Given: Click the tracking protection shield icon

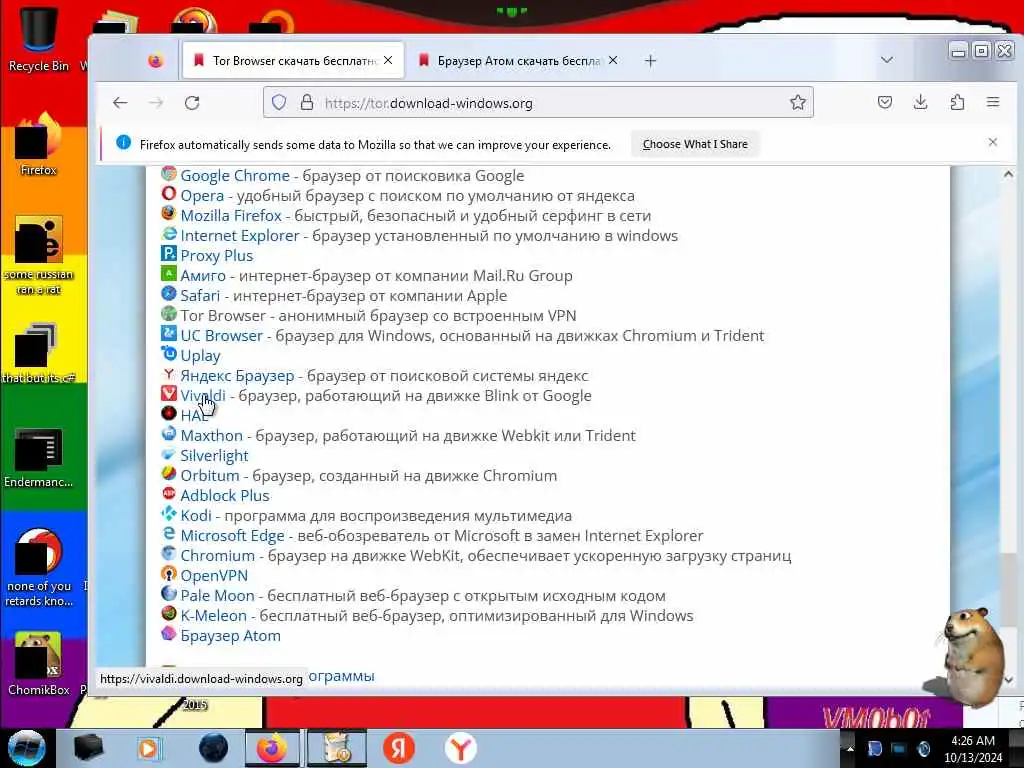Looking at the screenshot, I should pyautogui.click(x=279, y=103).
